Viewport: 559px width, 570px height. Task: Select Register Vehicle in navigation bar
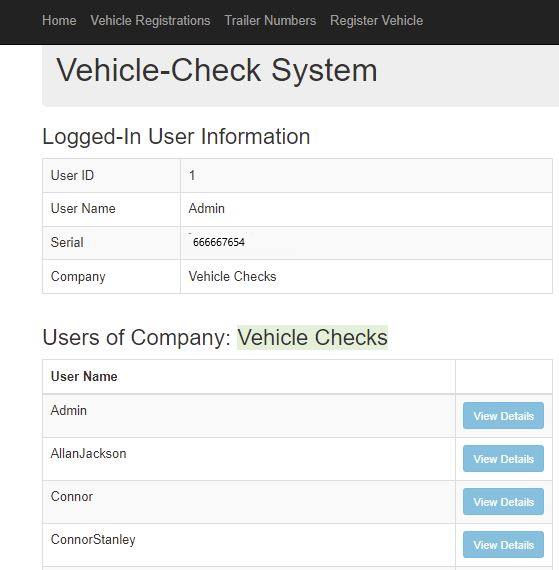click(x=376, y=20)
